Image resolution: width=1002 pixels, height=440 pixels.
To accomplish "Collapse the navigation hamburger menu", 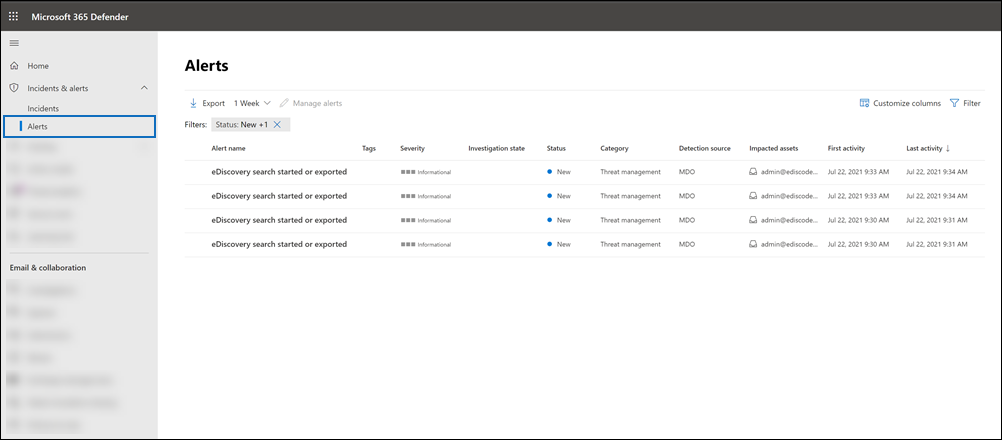I will tap(14, 43).
